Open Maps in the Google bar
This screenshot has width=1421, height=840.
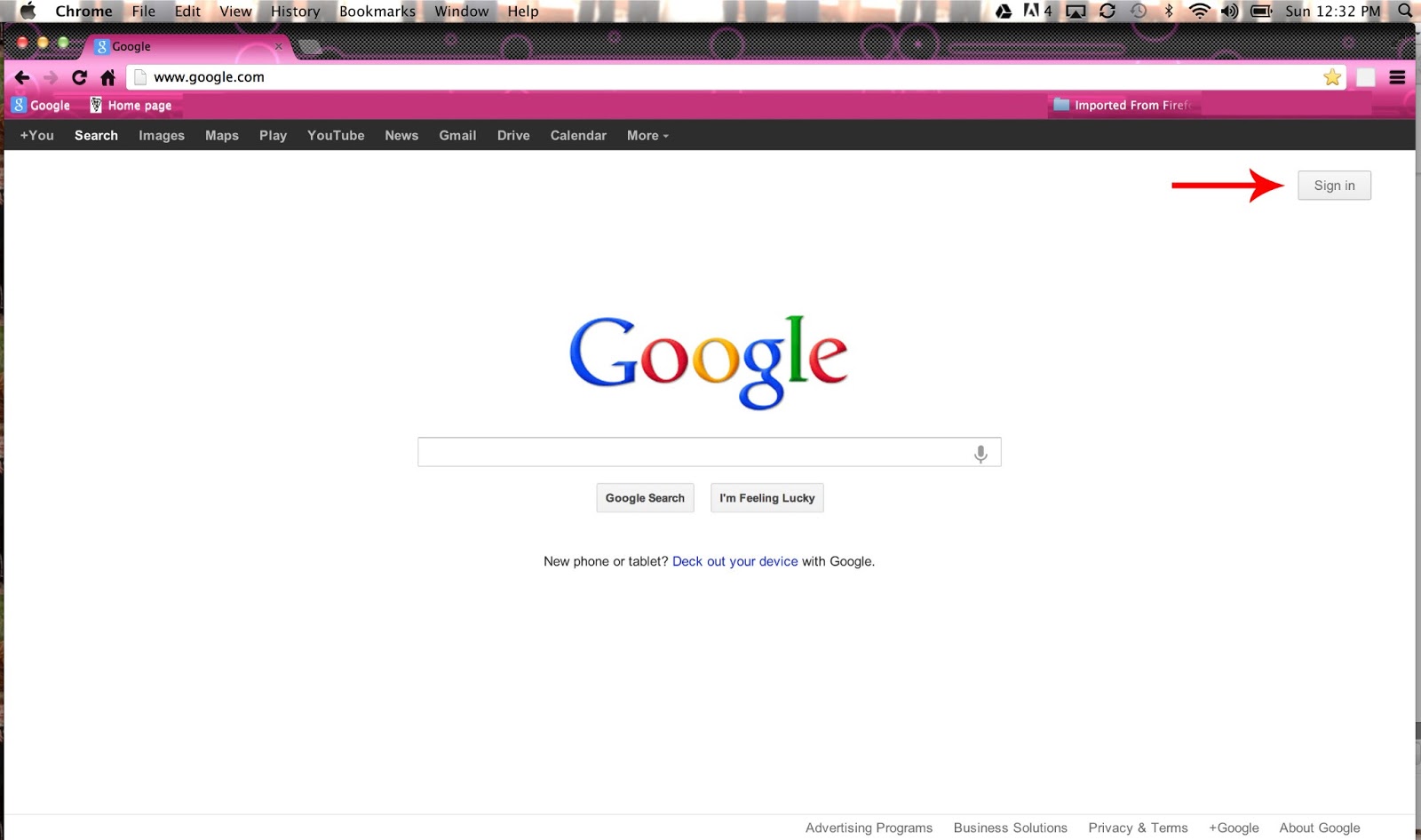click(x=222, y=135)
